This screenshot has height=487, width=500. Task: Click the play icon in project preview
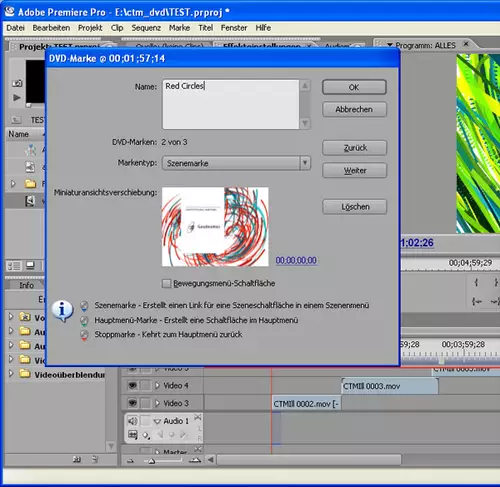pyautogui.click(x=17, y=98)
